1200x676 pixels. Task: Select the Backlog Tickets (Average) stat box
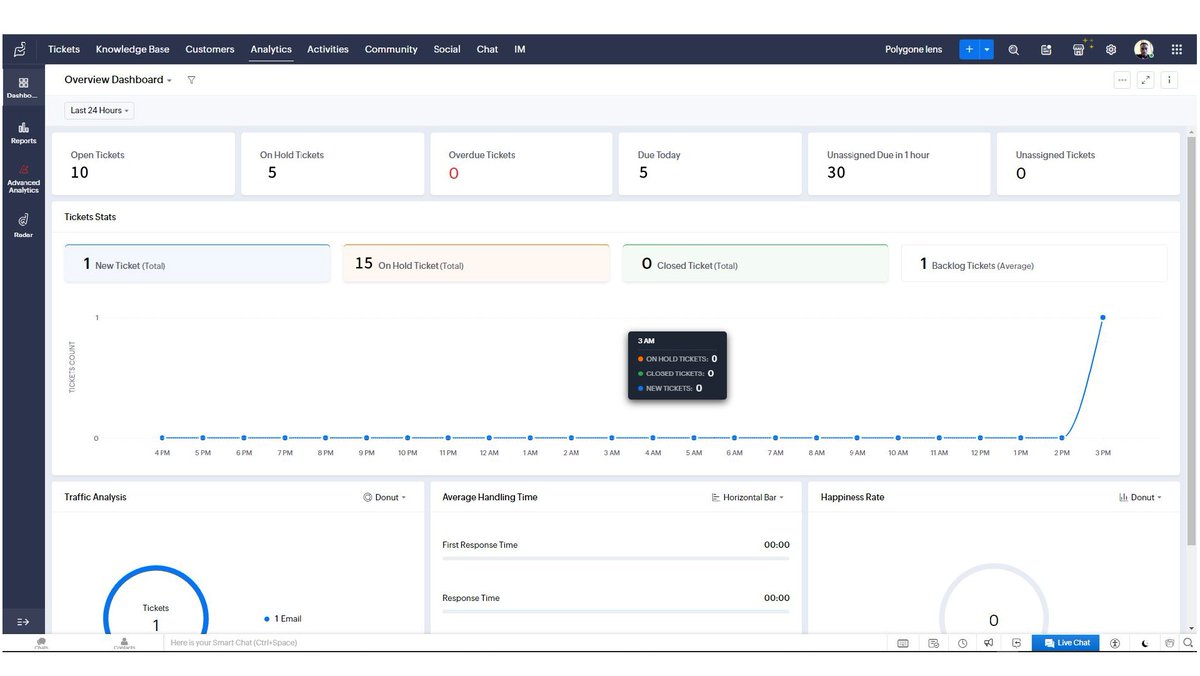[1034, 263]
